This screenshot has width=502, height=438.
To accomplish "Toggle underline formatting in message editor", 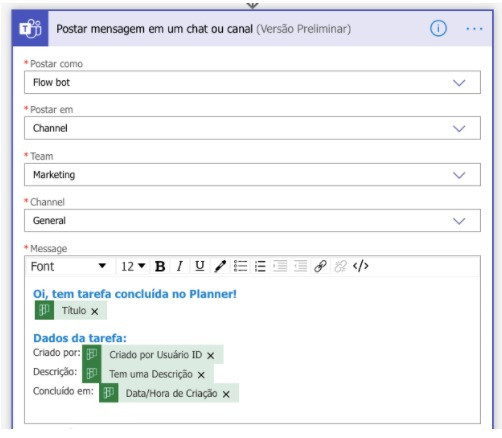I will 200,266.
